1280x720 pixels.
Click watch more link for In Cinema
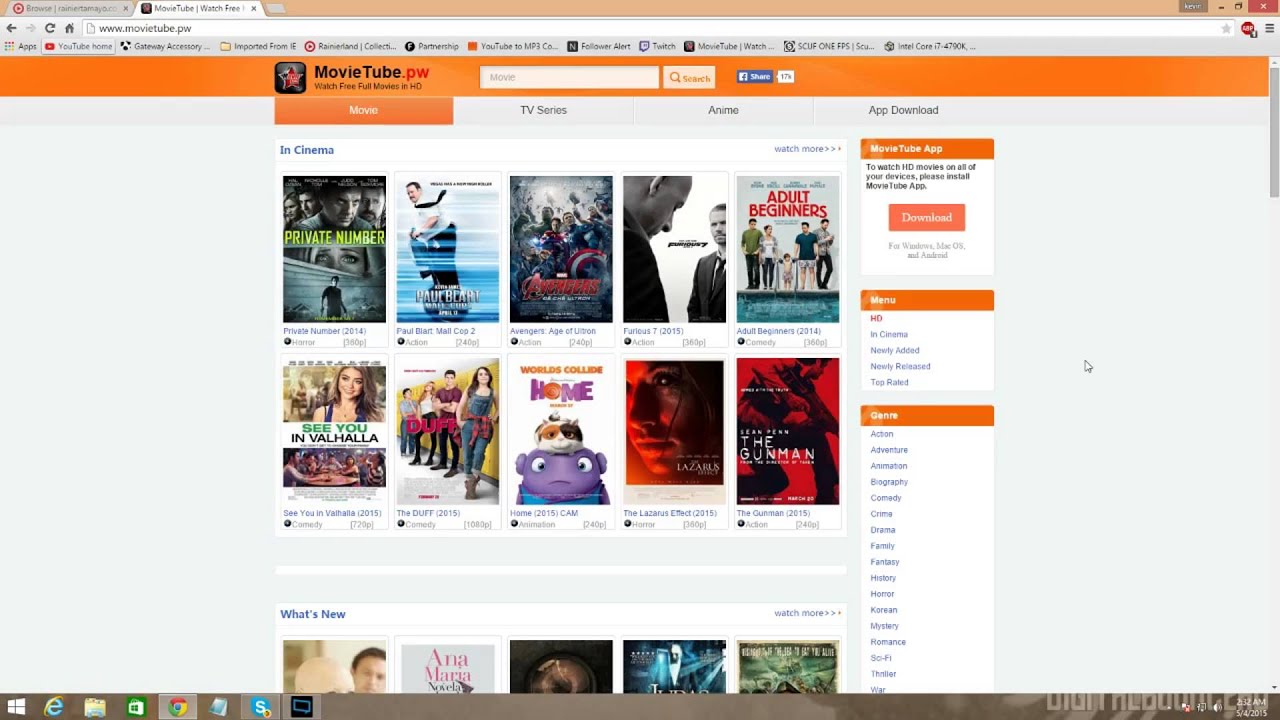point(807,149)
